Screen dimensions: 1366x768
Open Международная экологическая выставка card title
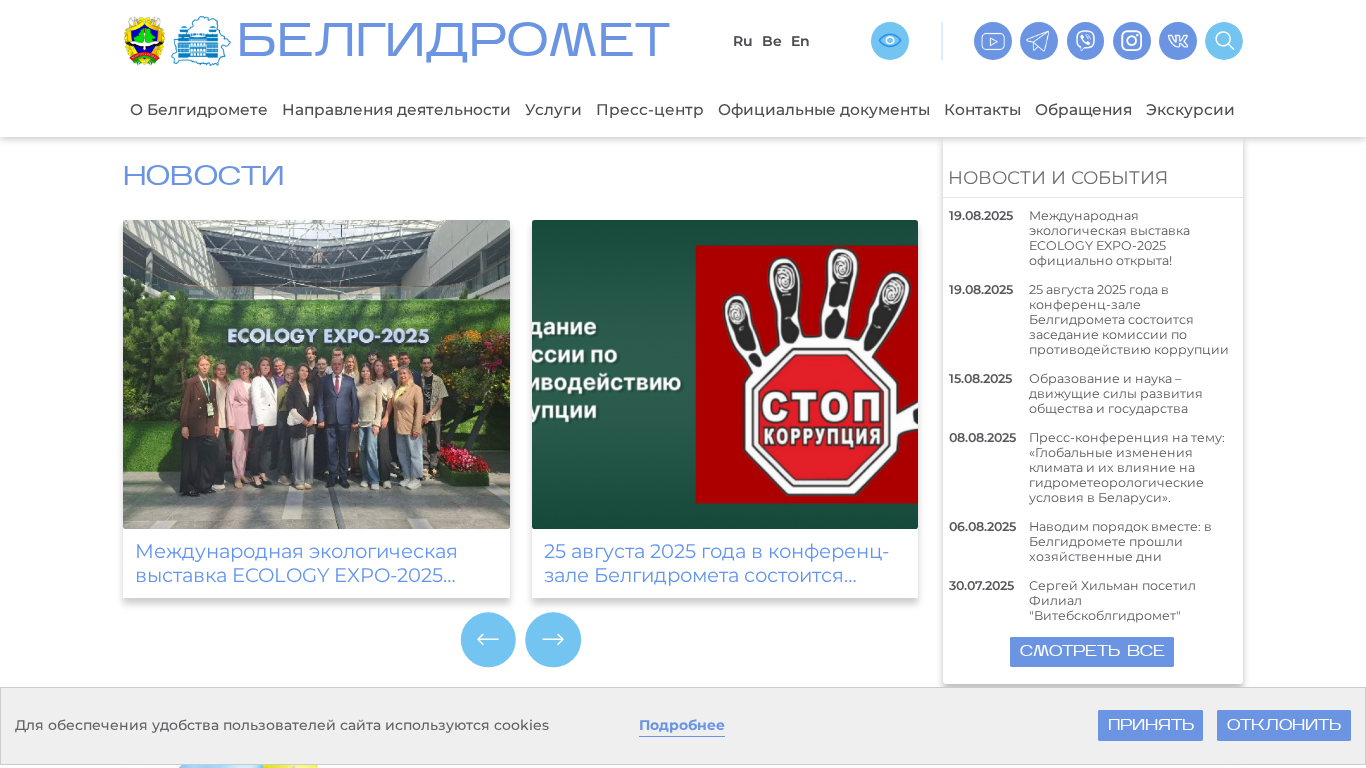[296, 563]
